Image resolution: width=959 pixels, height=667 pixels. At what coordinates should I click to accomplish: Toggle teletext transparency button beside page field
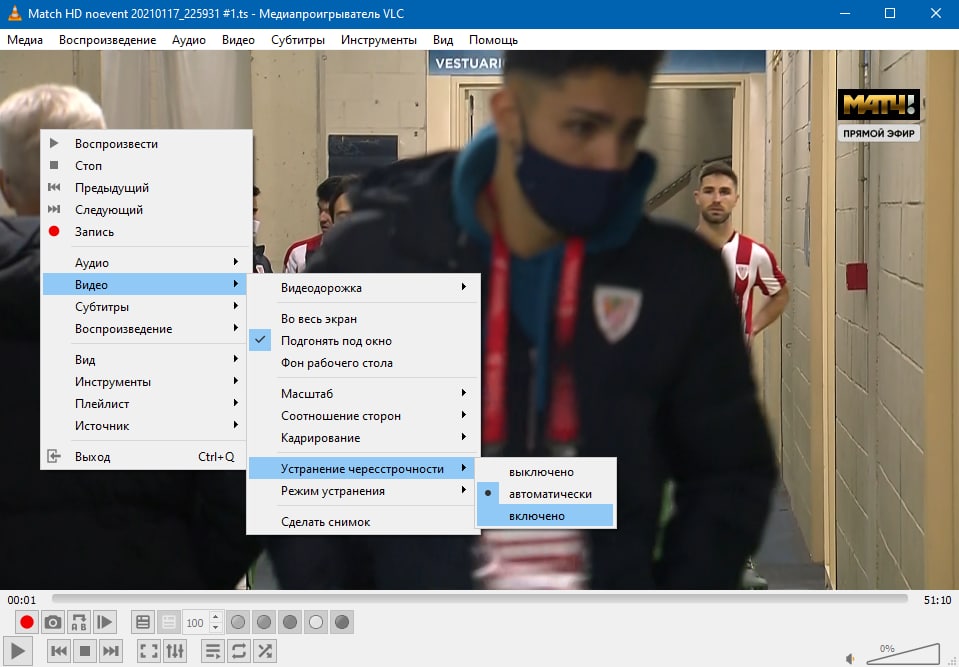[169, 622]
